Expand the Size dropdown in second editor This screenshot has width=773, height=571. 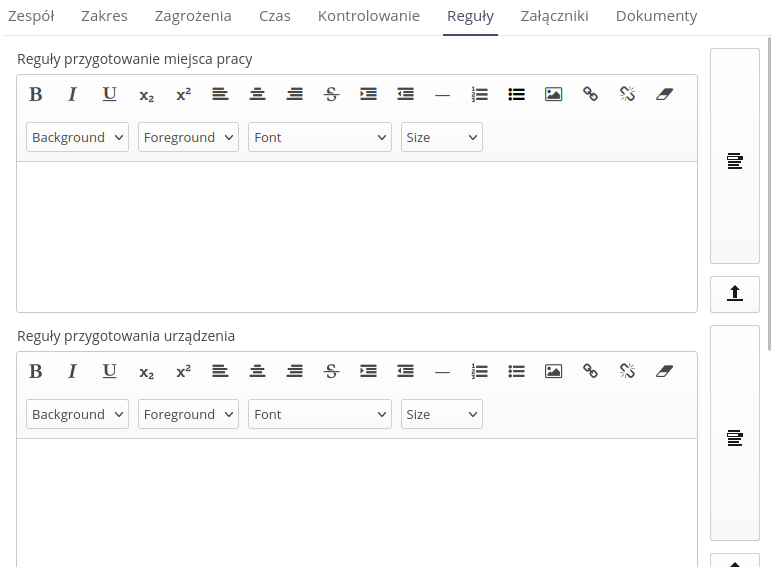click(441, 414)
